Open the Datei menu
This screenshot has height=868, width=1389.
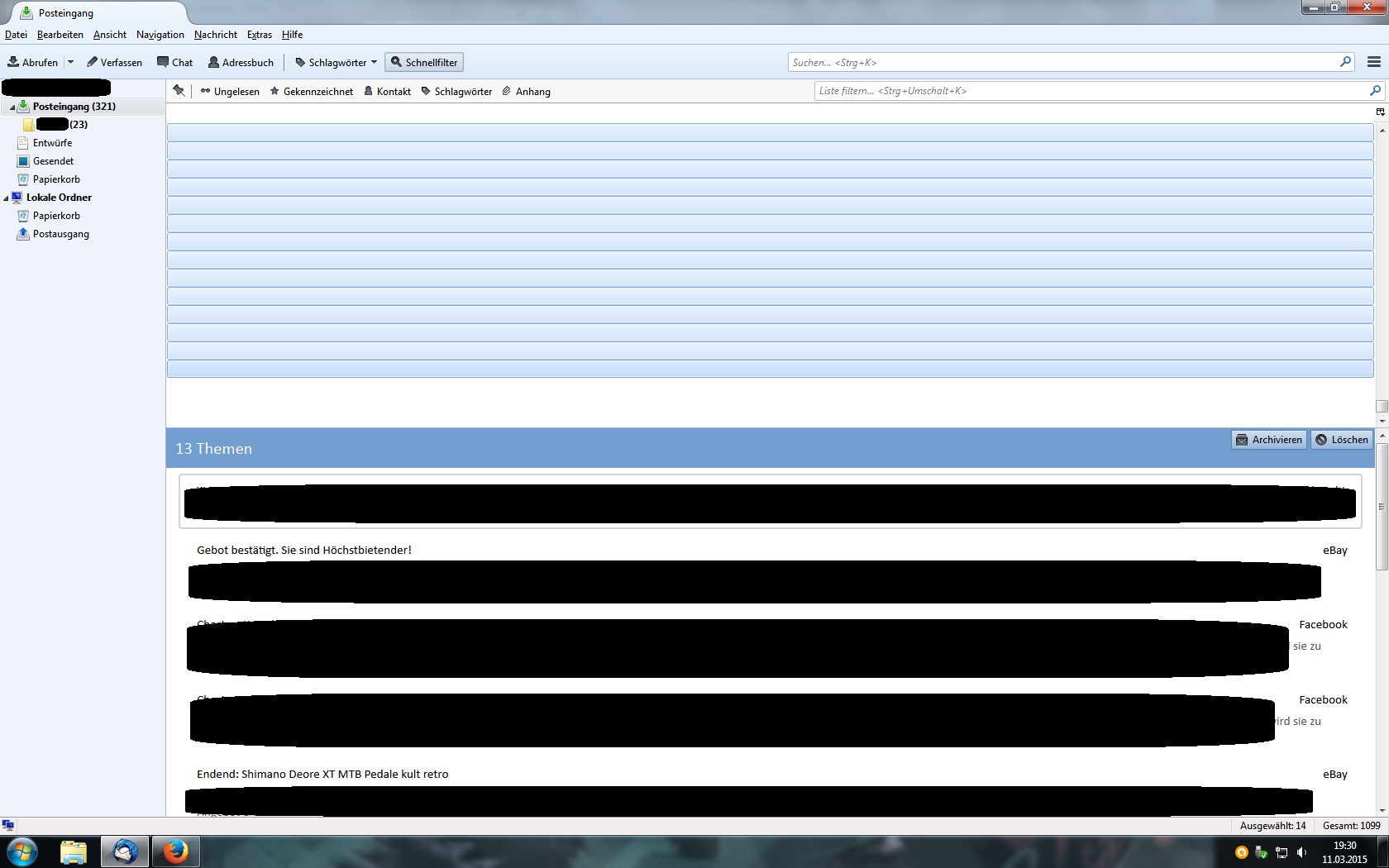click(x=16, y=35)
